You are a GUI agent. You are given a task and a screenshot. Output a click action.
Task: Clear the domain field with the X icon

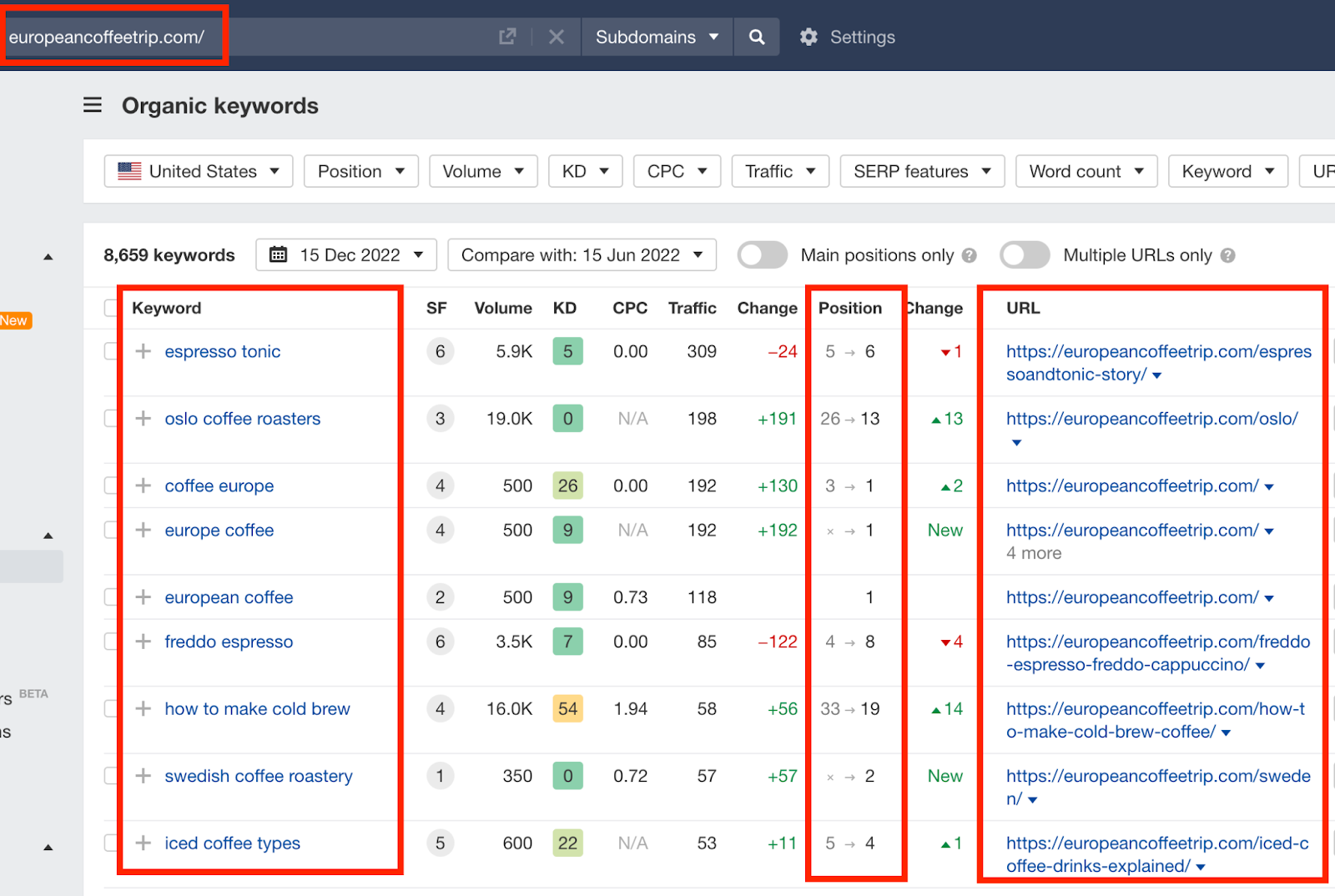tap(557, 37)
